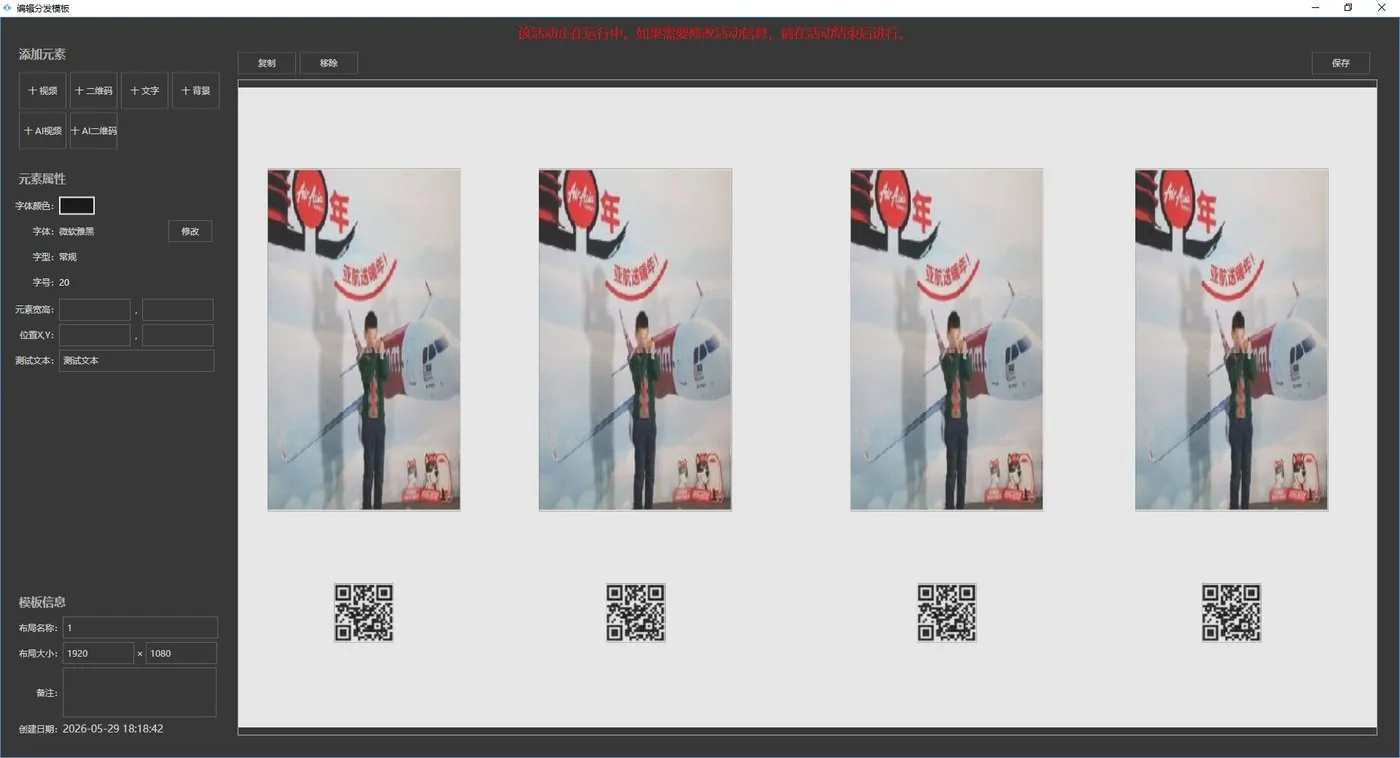Click the X position field in 位置X,Y

pos(95,335)
